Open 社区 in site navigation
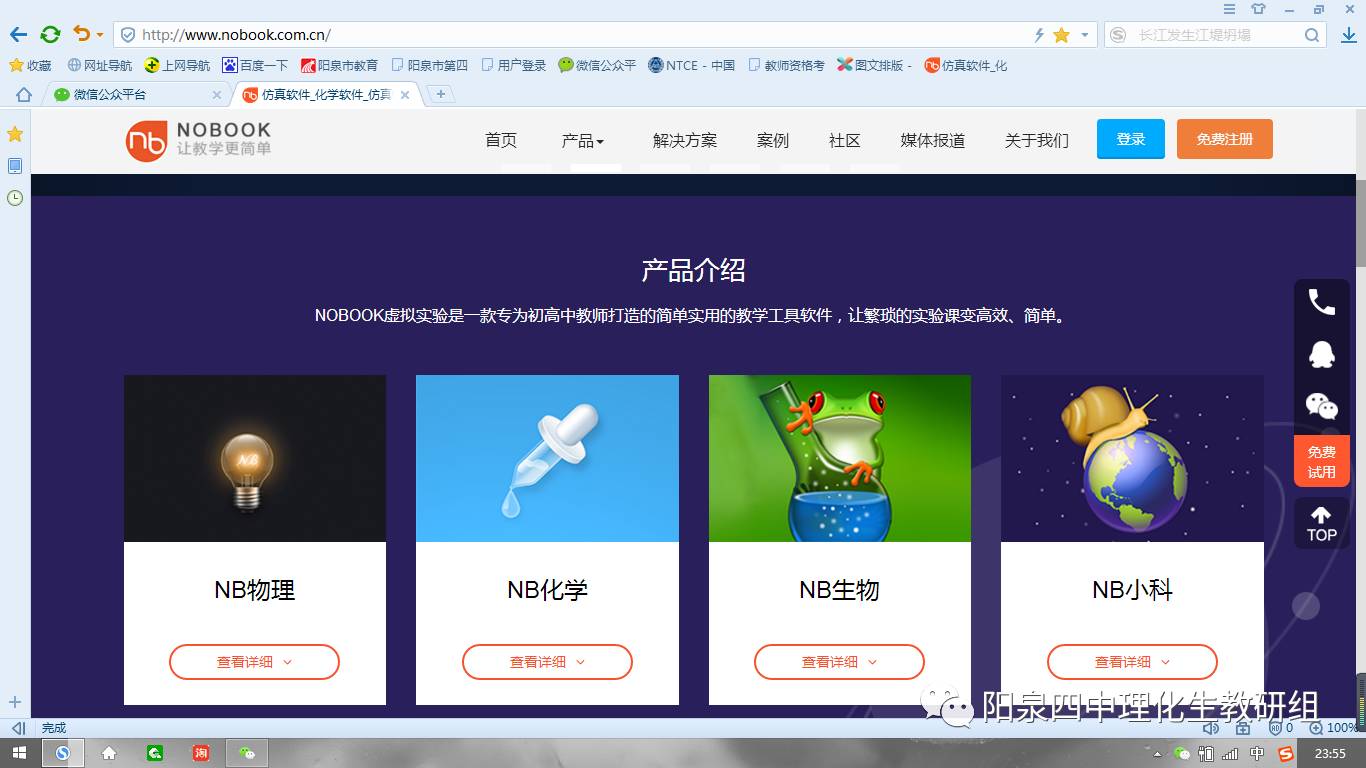The width and height of the screenshot is (1366, 768). tap(845, 140)
